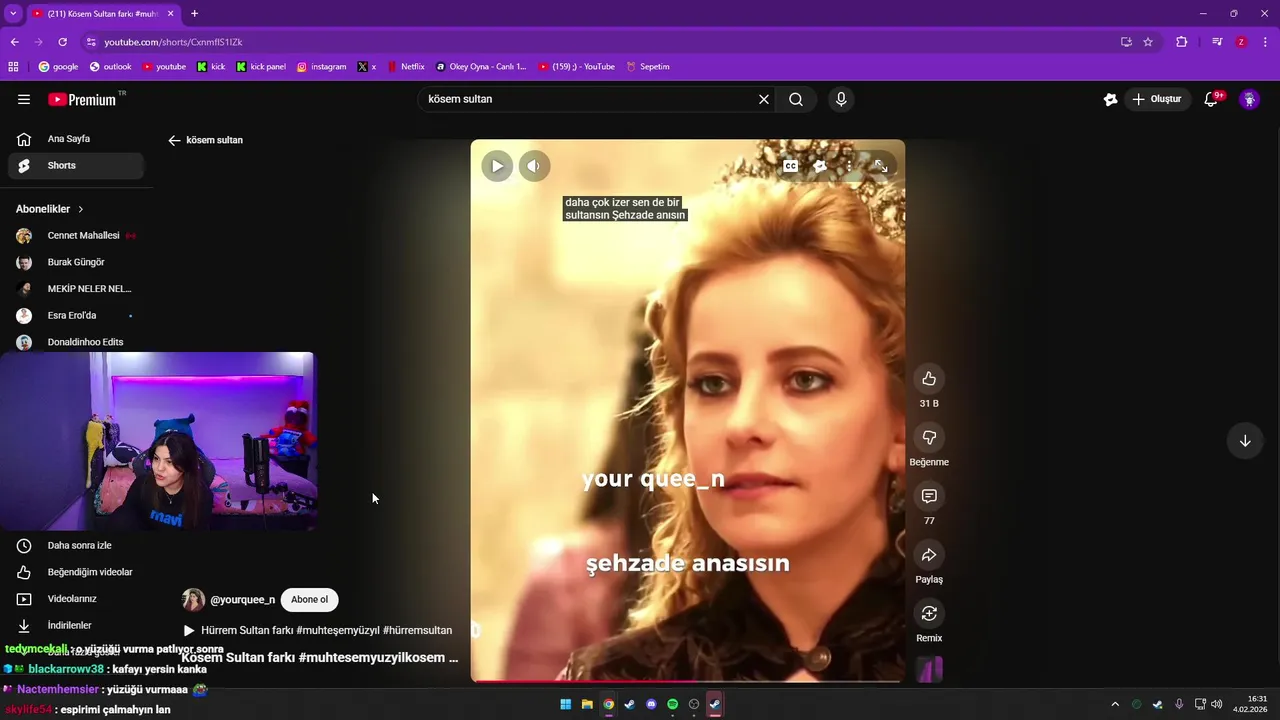The image size is (1280, 720).
Task: Open the kick panel bookmark
Action: pyautogui.click(x=261, y=67)
